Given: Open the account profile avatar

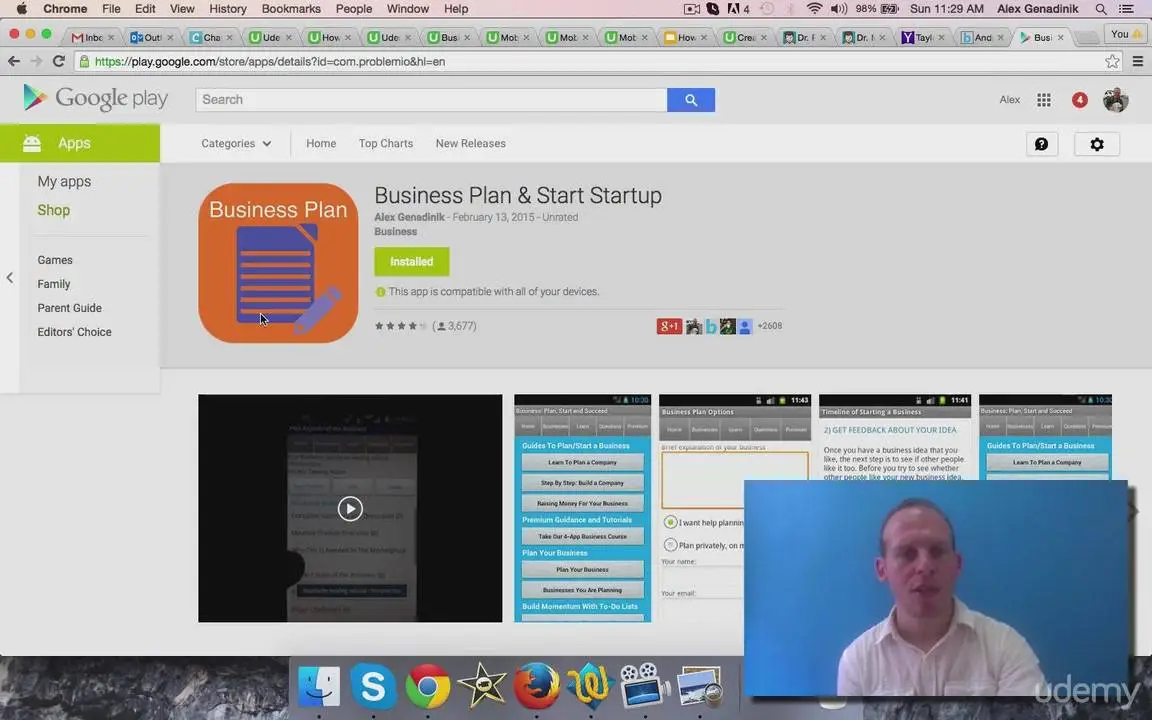Looking at the screenshot, I should (x=1115, y=100).
